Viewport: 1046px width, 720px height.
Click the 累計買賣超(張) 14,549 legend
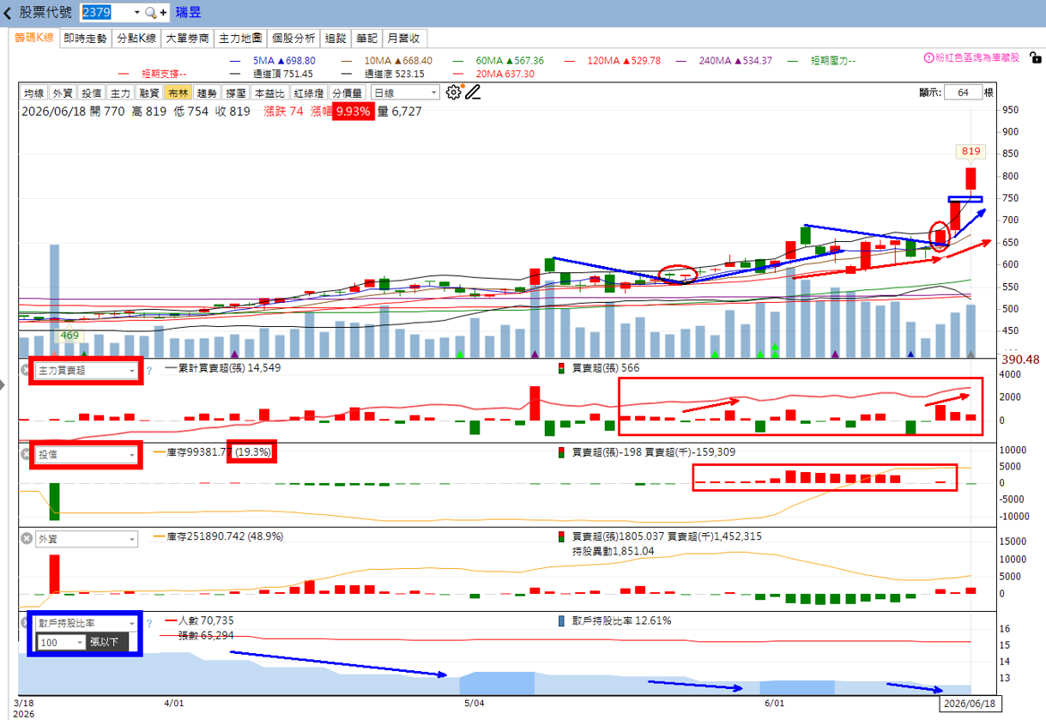pyautogui.click(x=223, y=368)
